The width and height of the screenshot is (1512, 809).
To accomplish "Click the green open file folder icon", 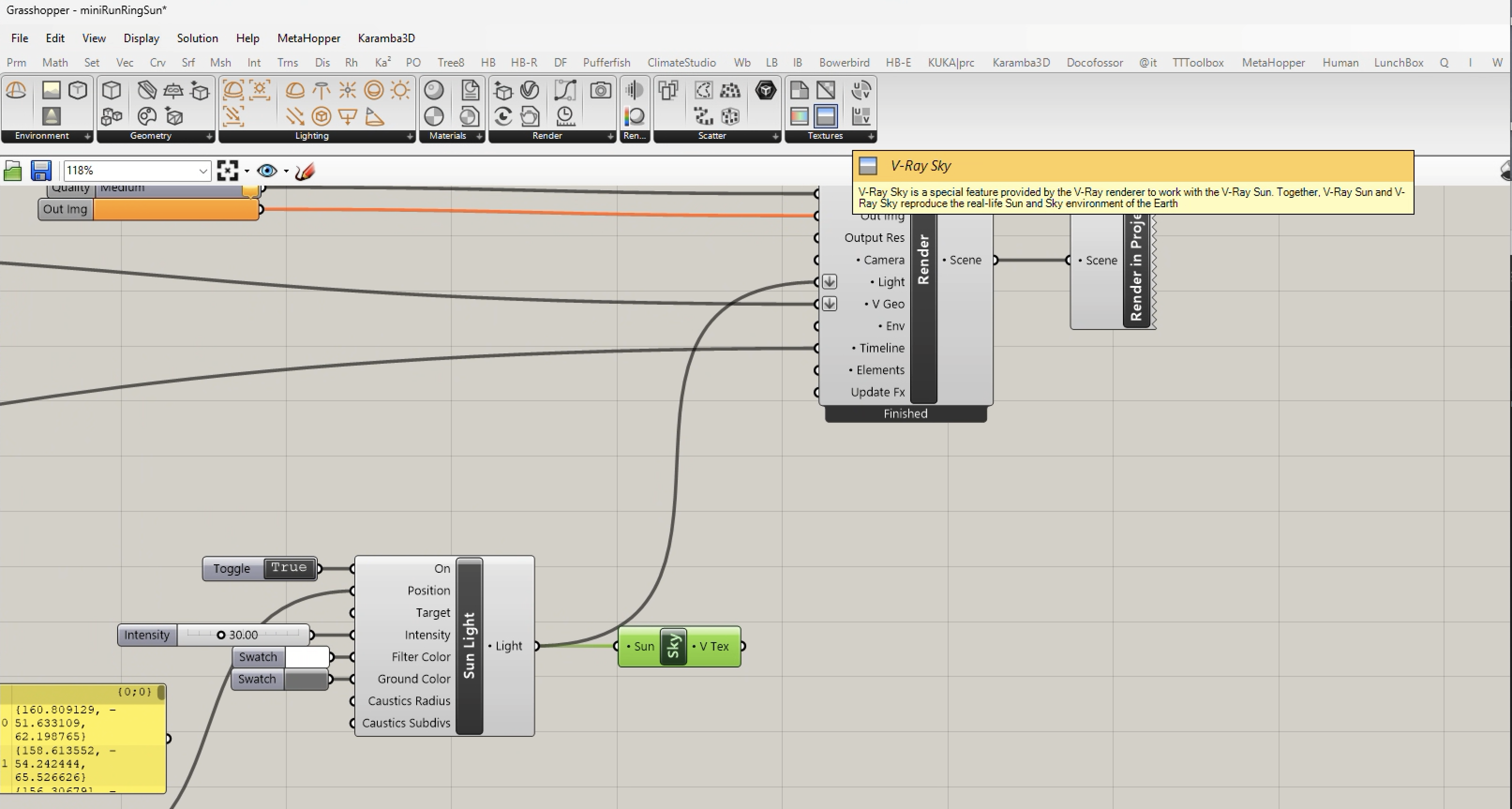I will (13, 171).
